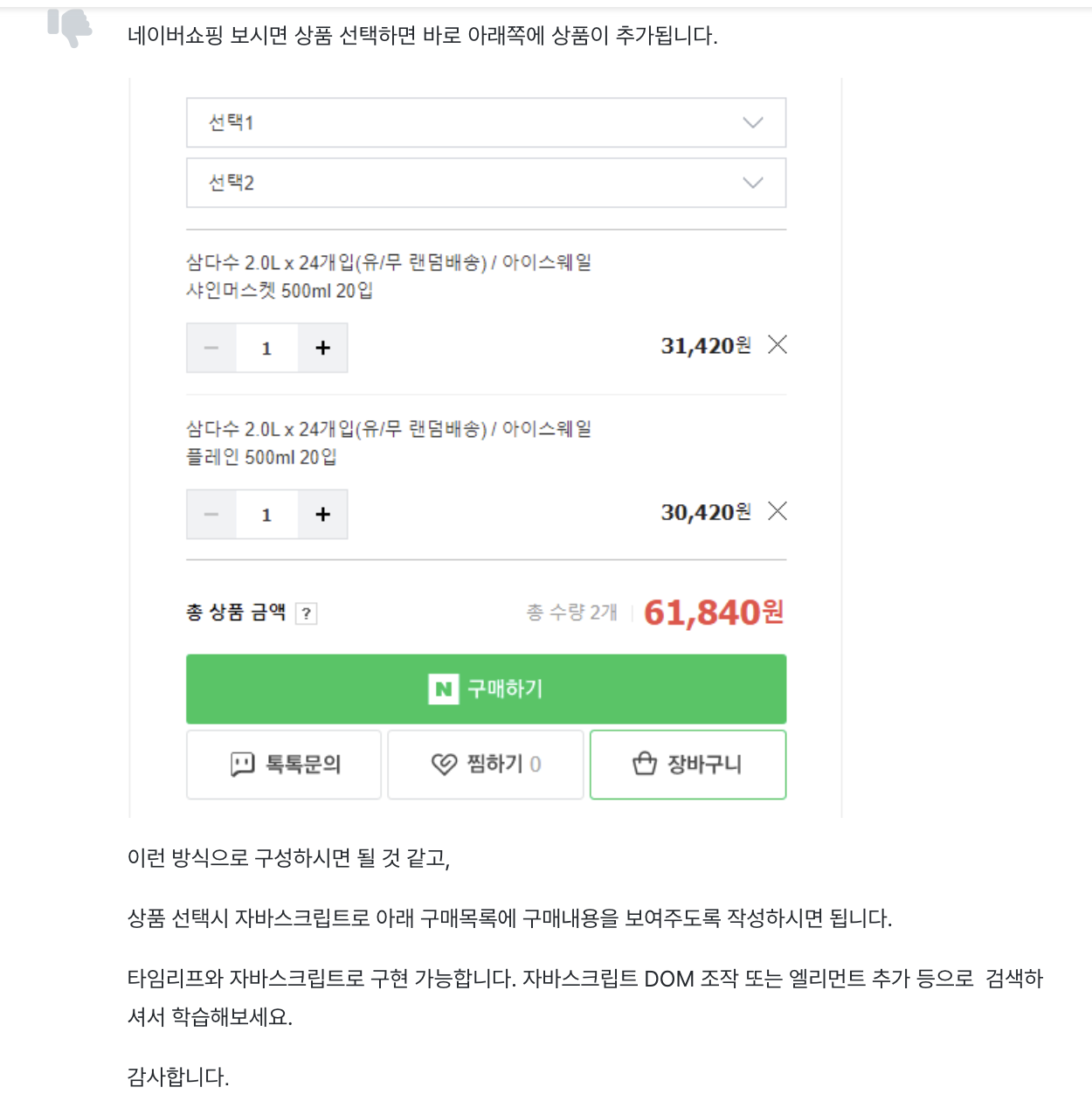Remove the 30,420원 item with X

[x=777, y=510]
